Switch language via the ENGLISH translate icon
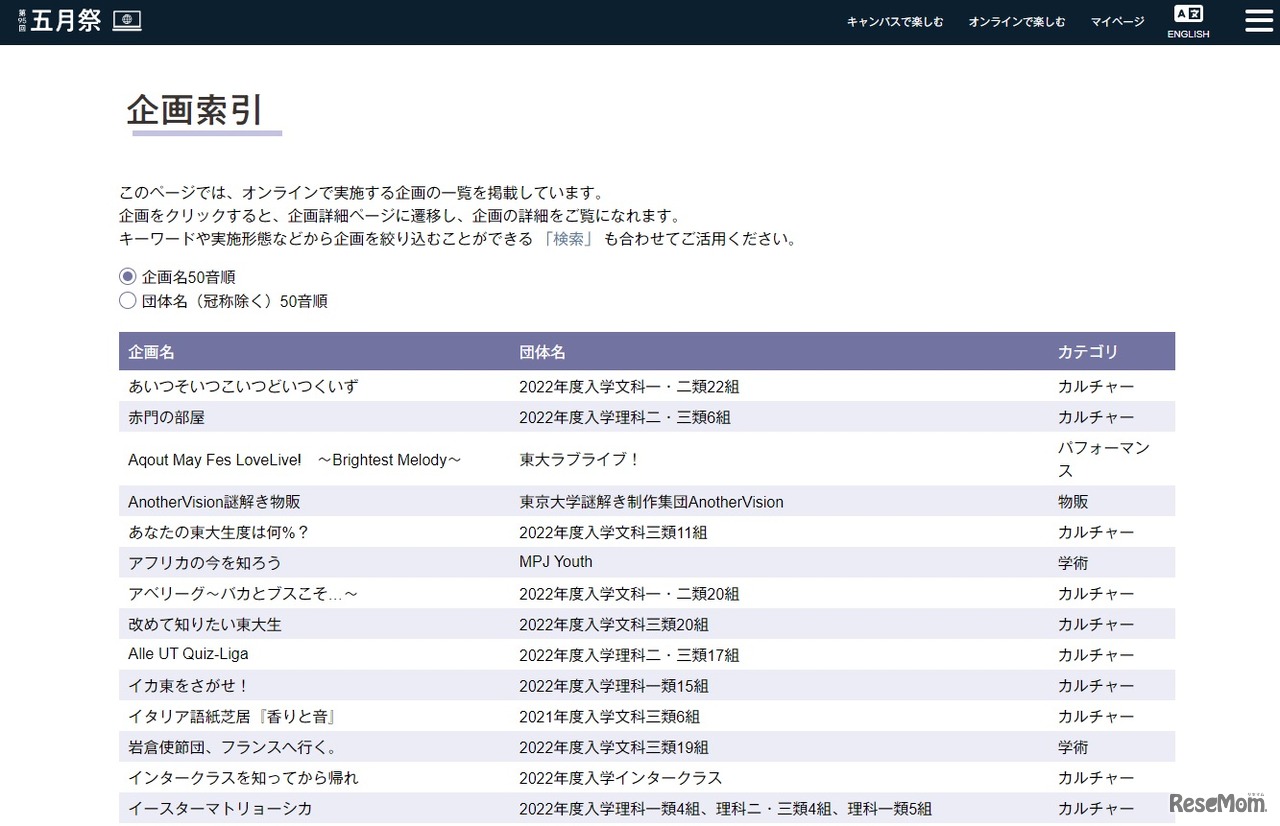Screen dimensions: 1280x826 (1188, 22)
